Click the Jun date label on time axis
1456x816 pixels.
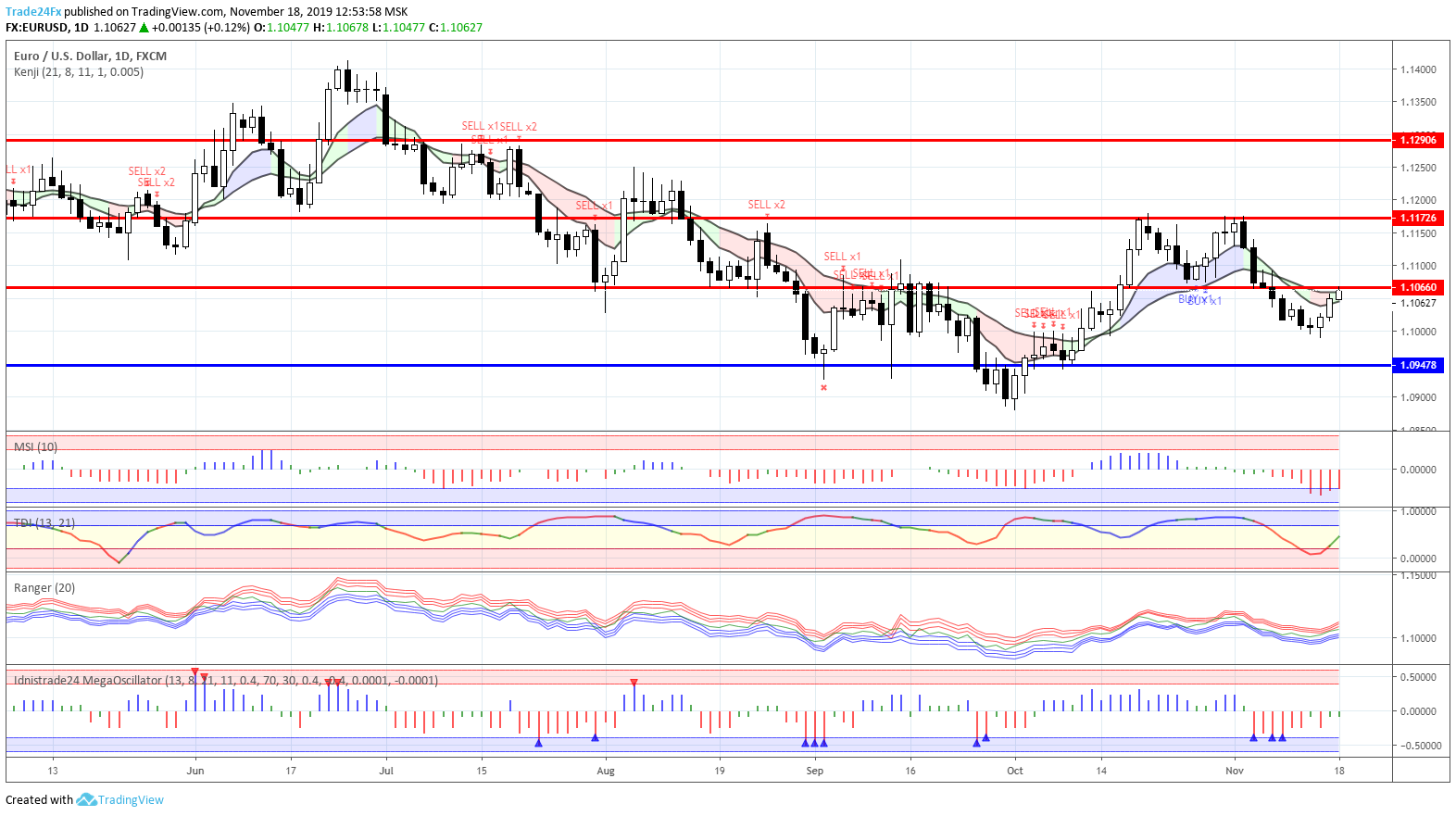tap(195, 771)
